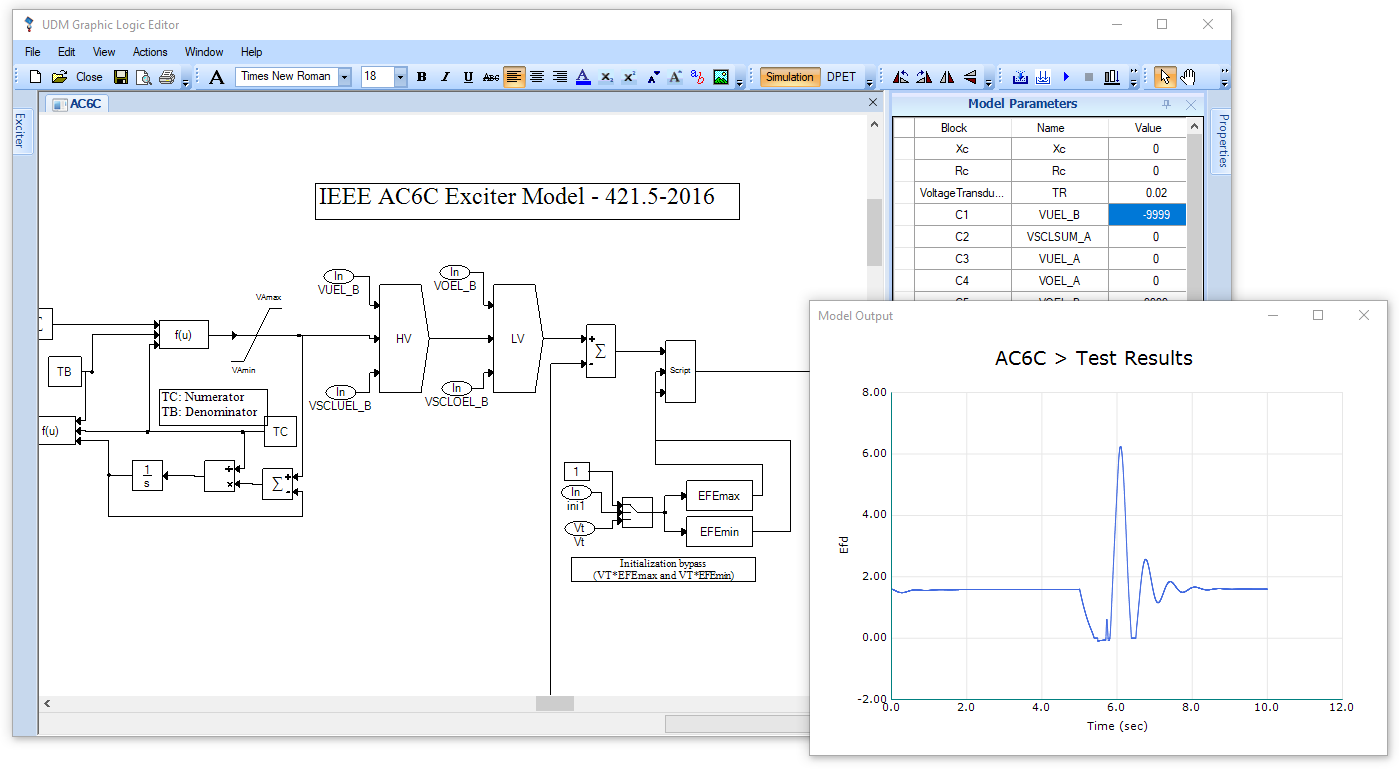Image resolution: width=1399 pixels, height=770 pixels.
Task: Click the rotate left toolbar icon
Action: (x=901, y=76)
